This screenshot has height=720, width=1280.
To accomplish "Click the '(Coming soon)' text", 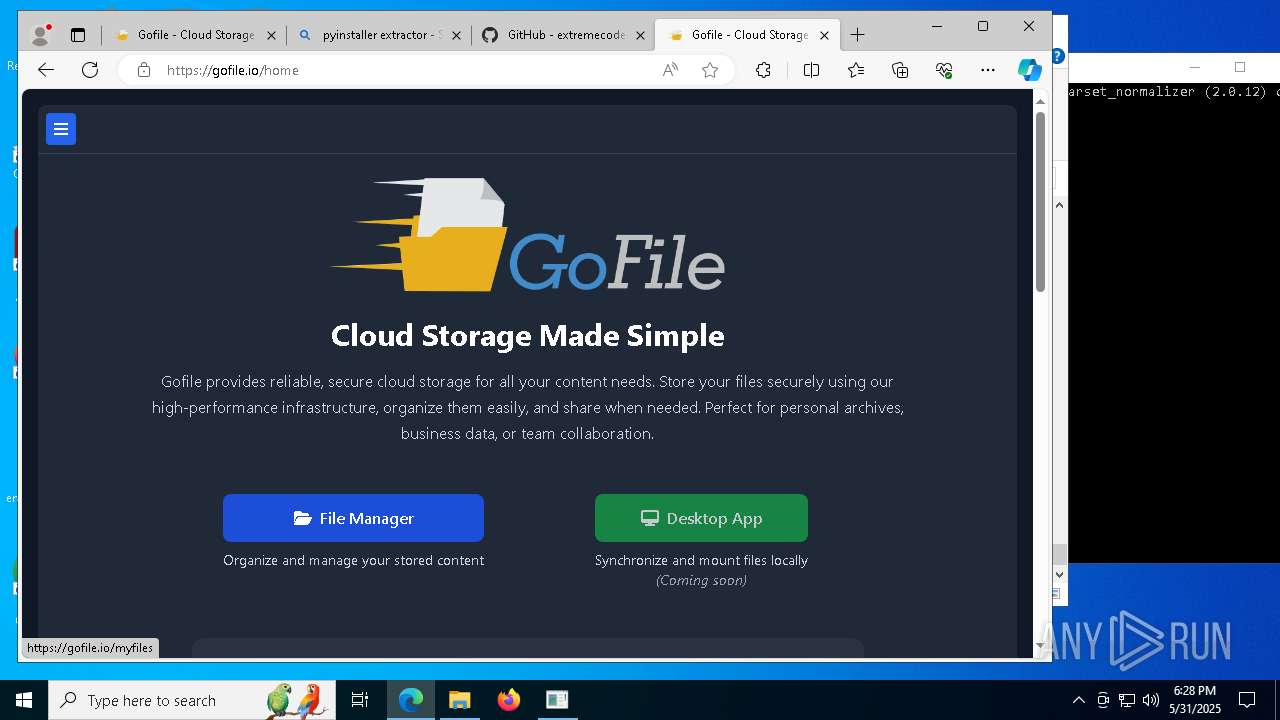I will point(701,580).
